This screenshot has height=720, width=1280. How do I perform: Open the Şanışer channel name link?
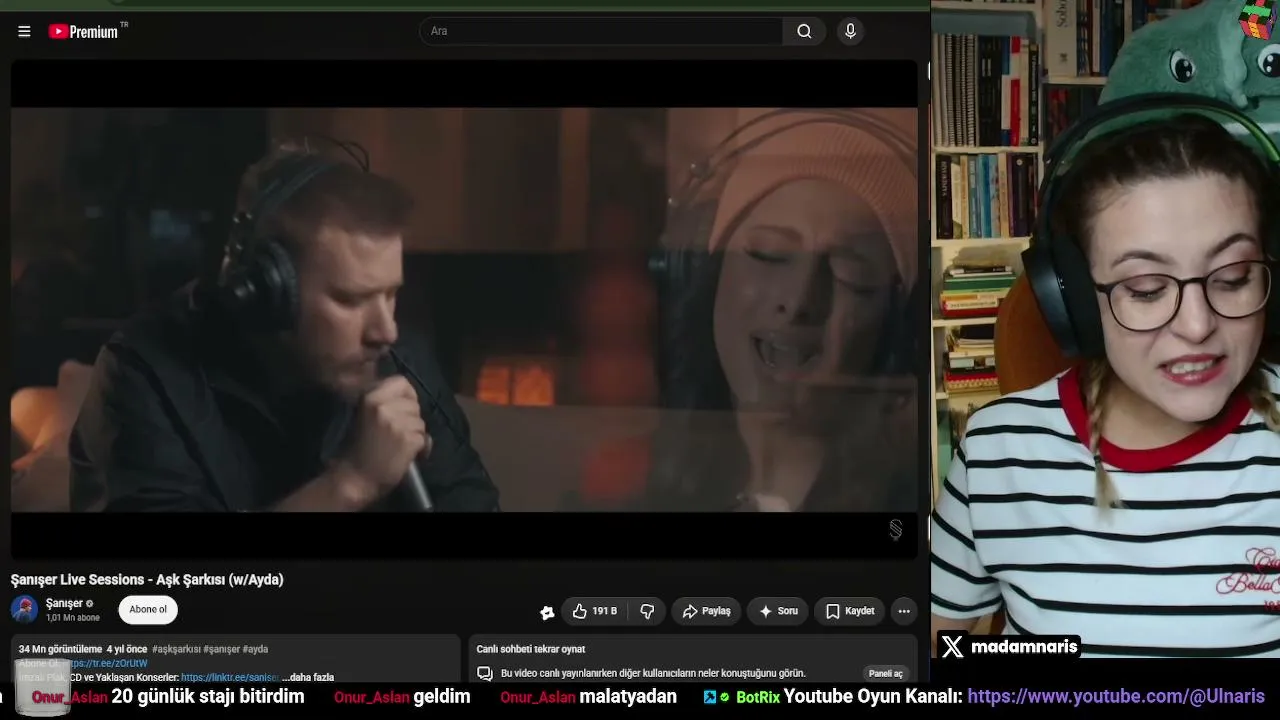[64, 603]
